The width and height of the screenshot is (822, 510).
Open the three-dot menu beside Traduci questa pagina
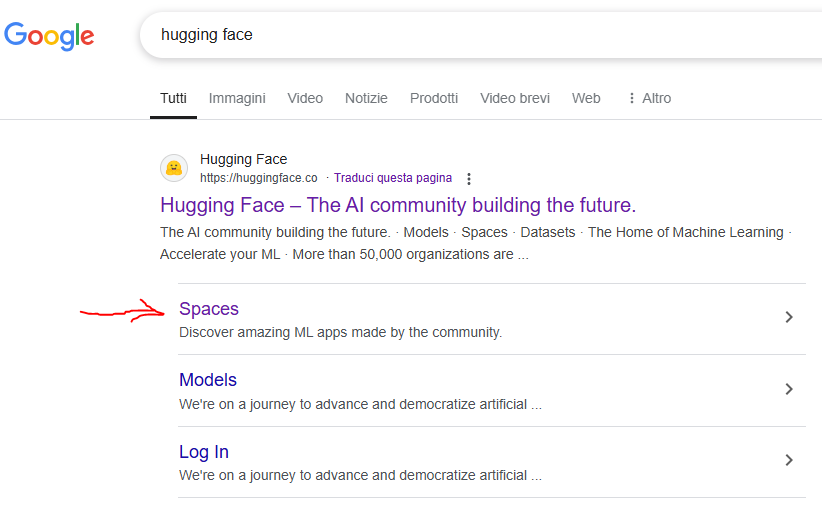coord(469,179)
